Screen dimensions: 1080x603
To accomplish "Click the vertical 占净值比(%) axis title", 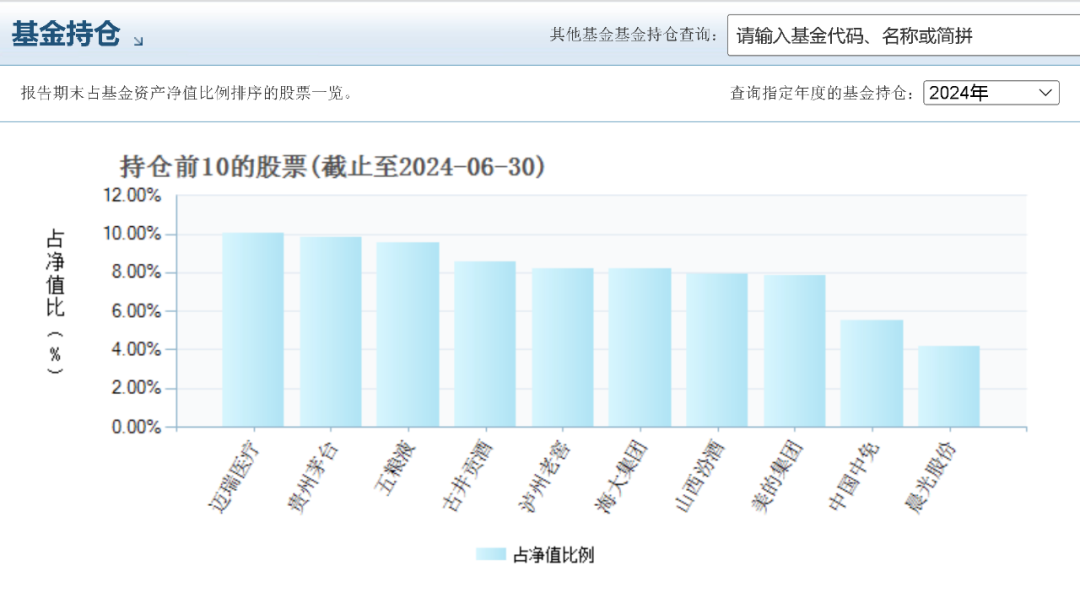I will tap(55, 302).
